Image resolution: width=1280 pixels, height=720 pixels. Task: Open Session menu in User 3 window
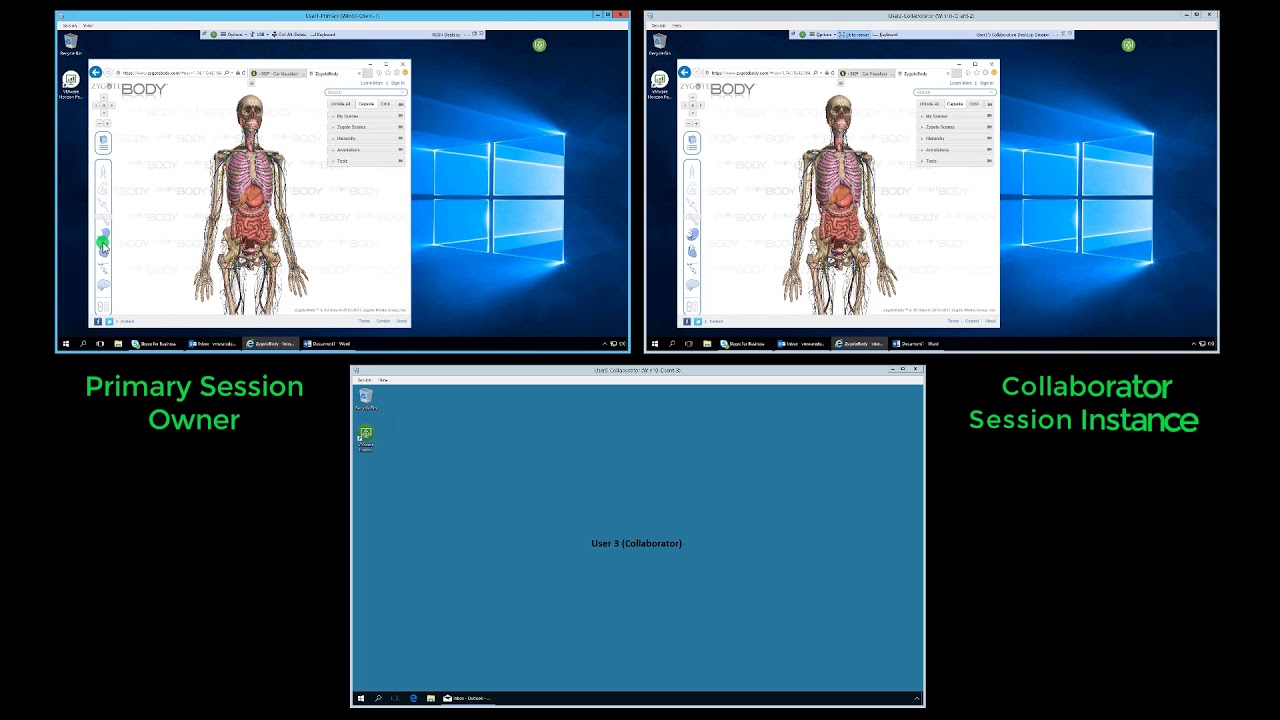pos(364,380)
